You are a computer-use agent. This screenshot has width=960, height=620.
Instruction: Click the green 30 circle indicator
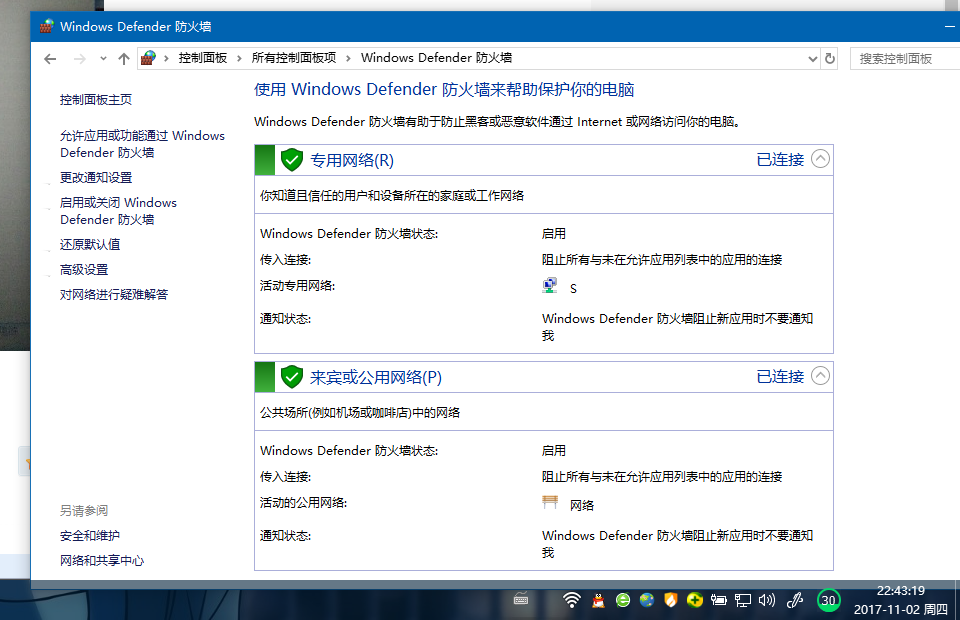(x=828, y=600)
